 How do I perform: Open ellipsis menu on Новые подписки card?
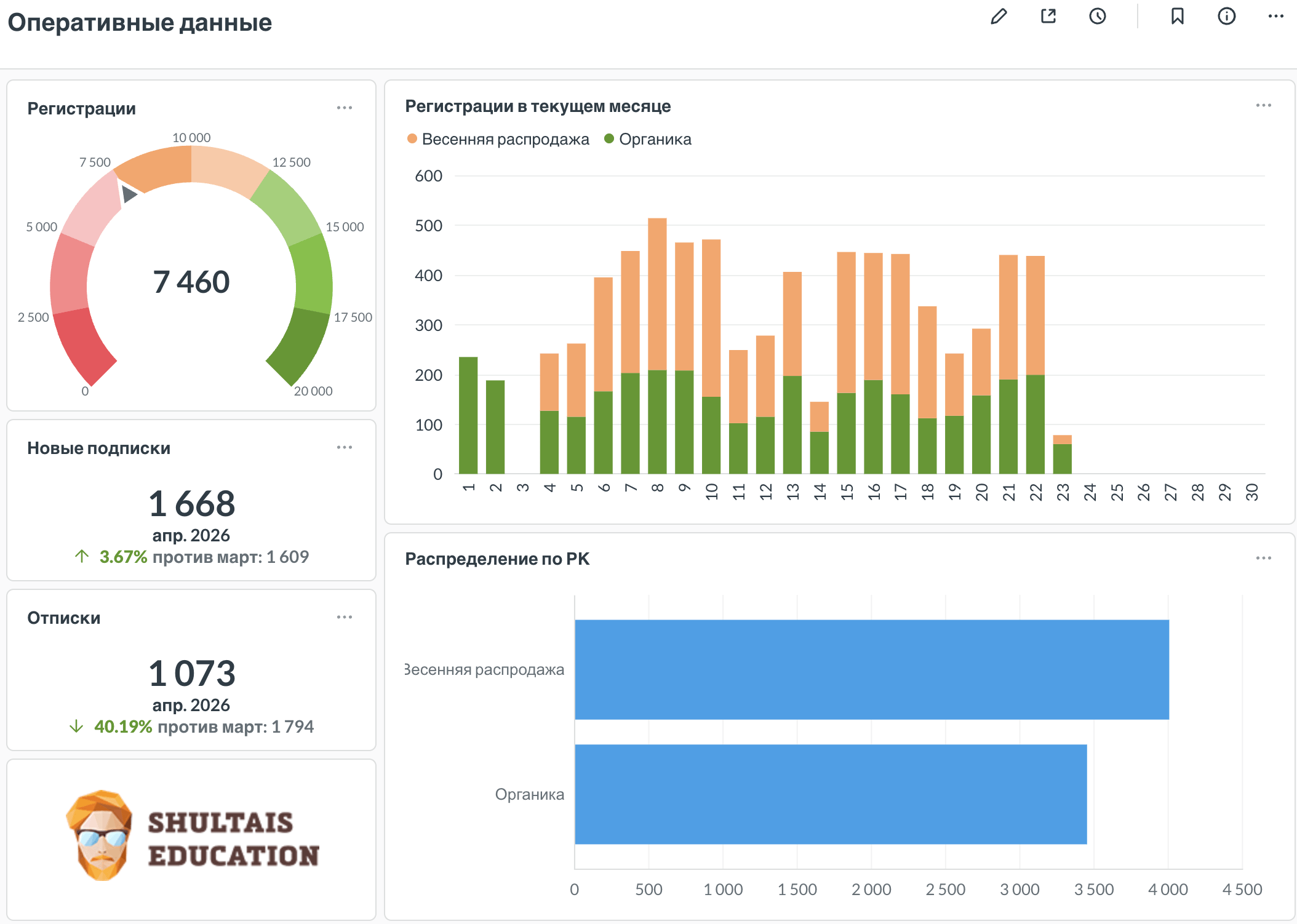click(x=345, y=448)
